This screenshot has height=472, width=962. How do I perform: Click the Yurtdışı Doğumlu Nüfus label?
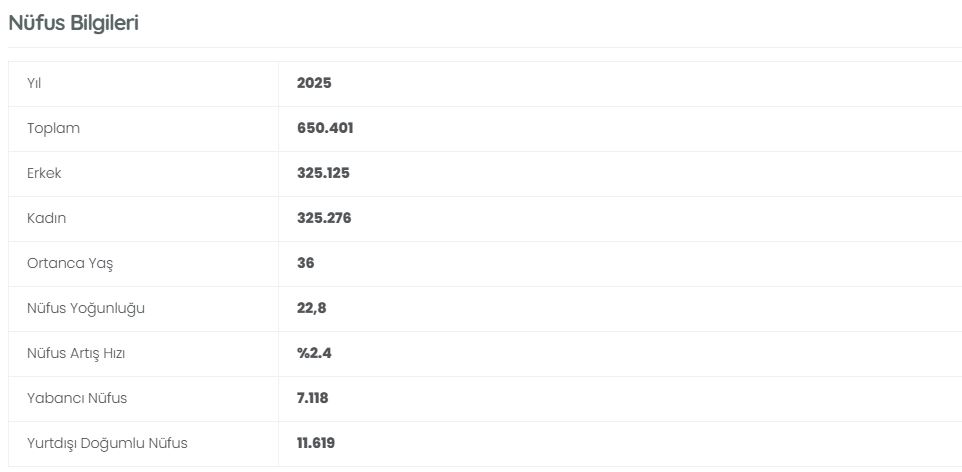point(107,443)
